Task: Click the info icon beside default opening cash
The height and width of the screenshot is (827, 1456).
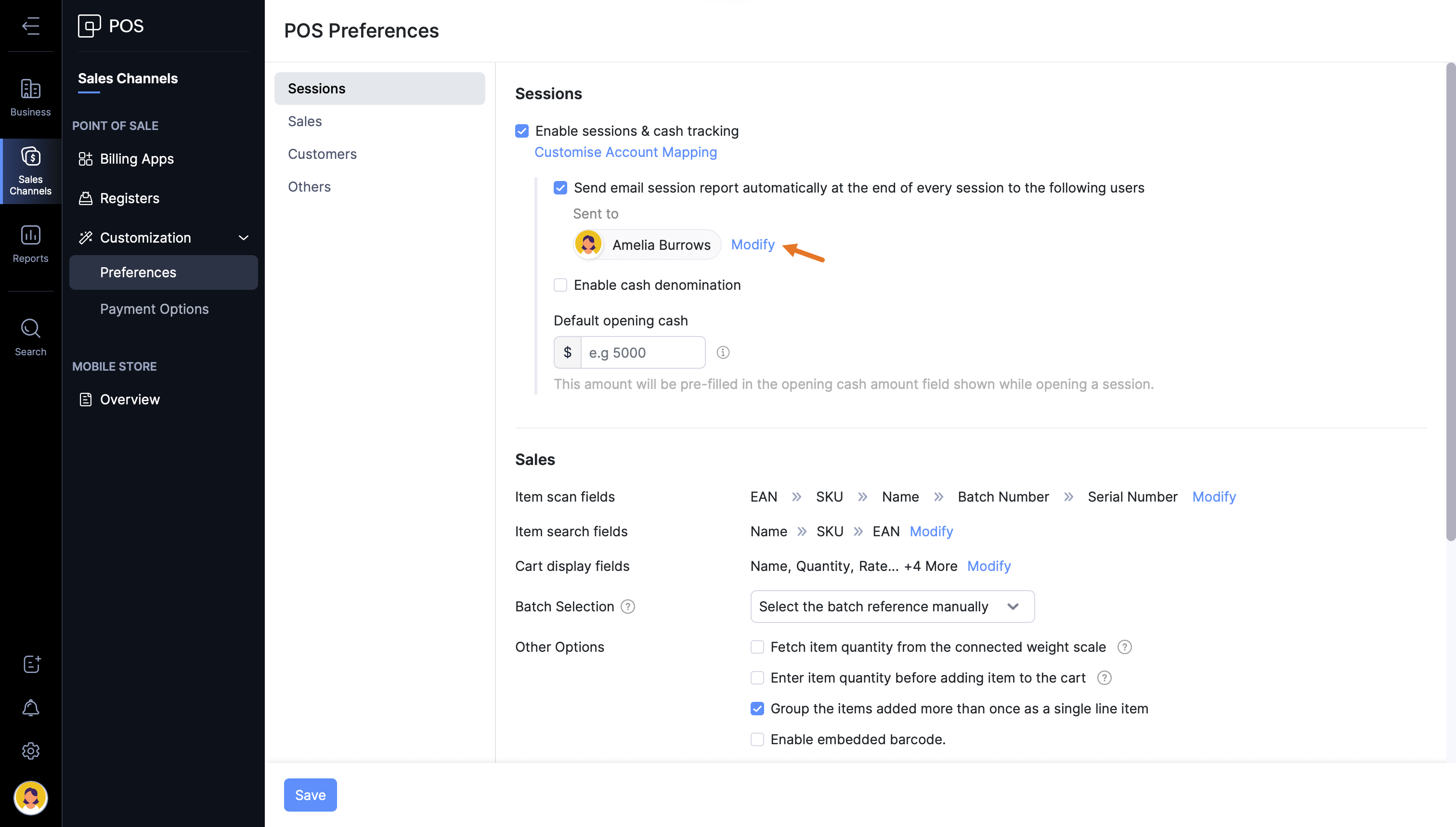Action: pyautogui.click(x=723, y=353)
